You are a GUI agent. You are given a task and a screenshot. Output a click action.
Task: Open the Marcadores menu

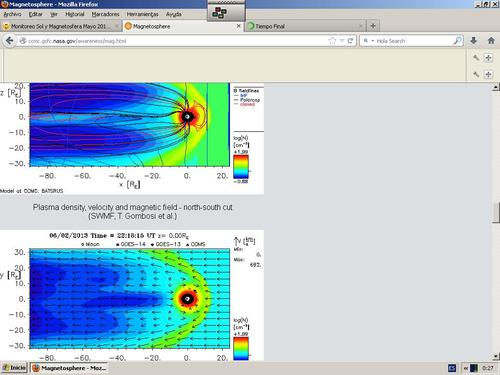[x=105, y=14]
